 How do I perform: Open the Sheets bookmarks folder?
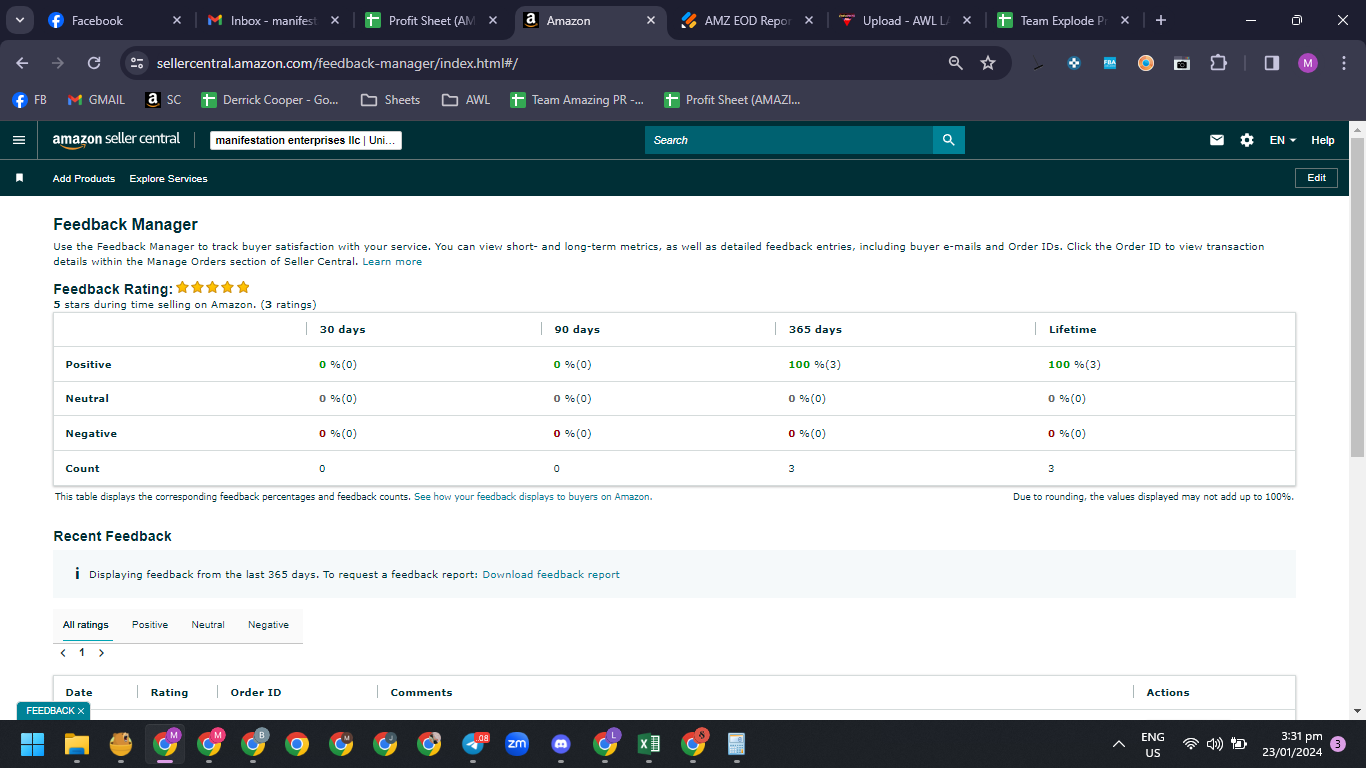pyautogui.click(x=390, y=100)
